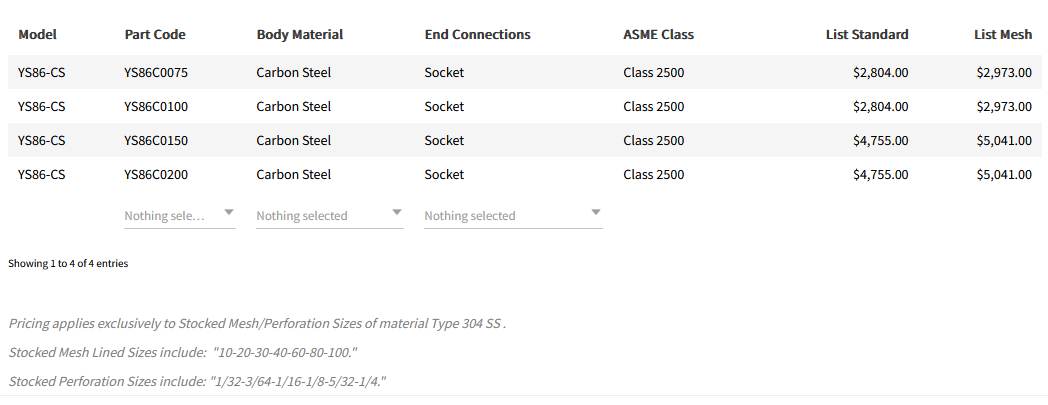Click the Body Material dropdown arrow
Screen dimensions: 1048x405
click(397, 212)
